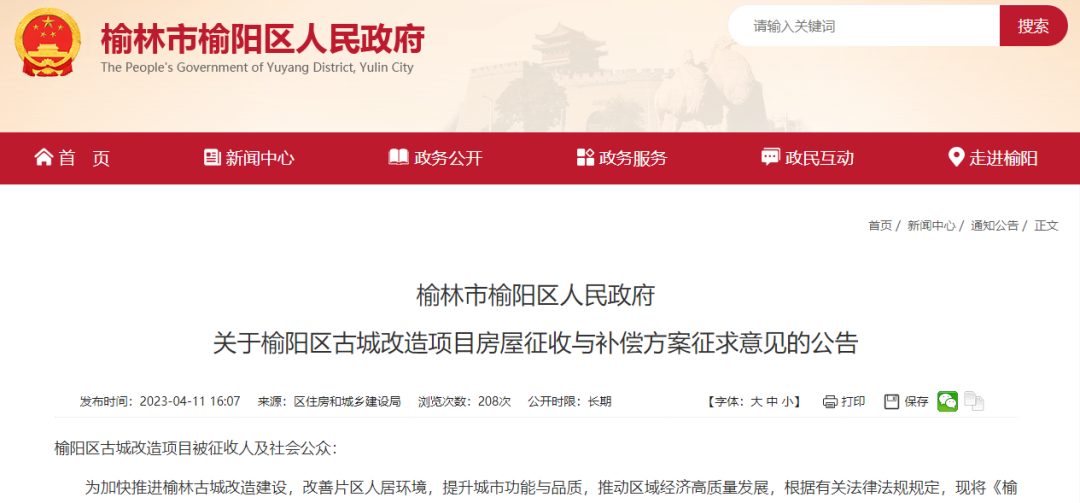Click the red 搜索 button
The height and width of the screenshot is (503, 1080).
pyautogui.click(x=1033, y=26)
